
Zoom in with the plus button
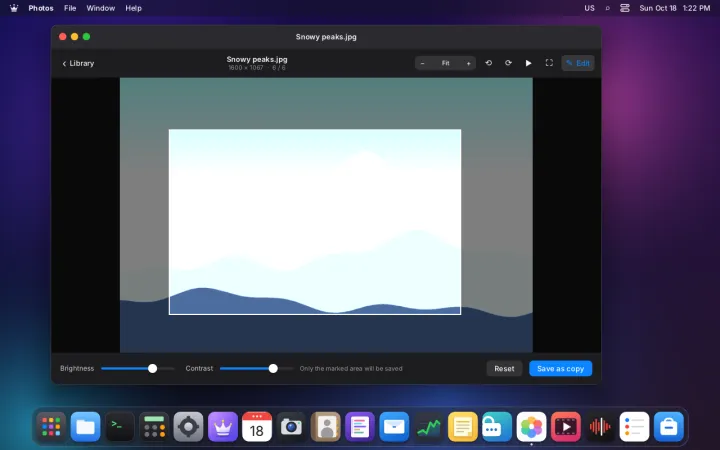coord(468,63)
